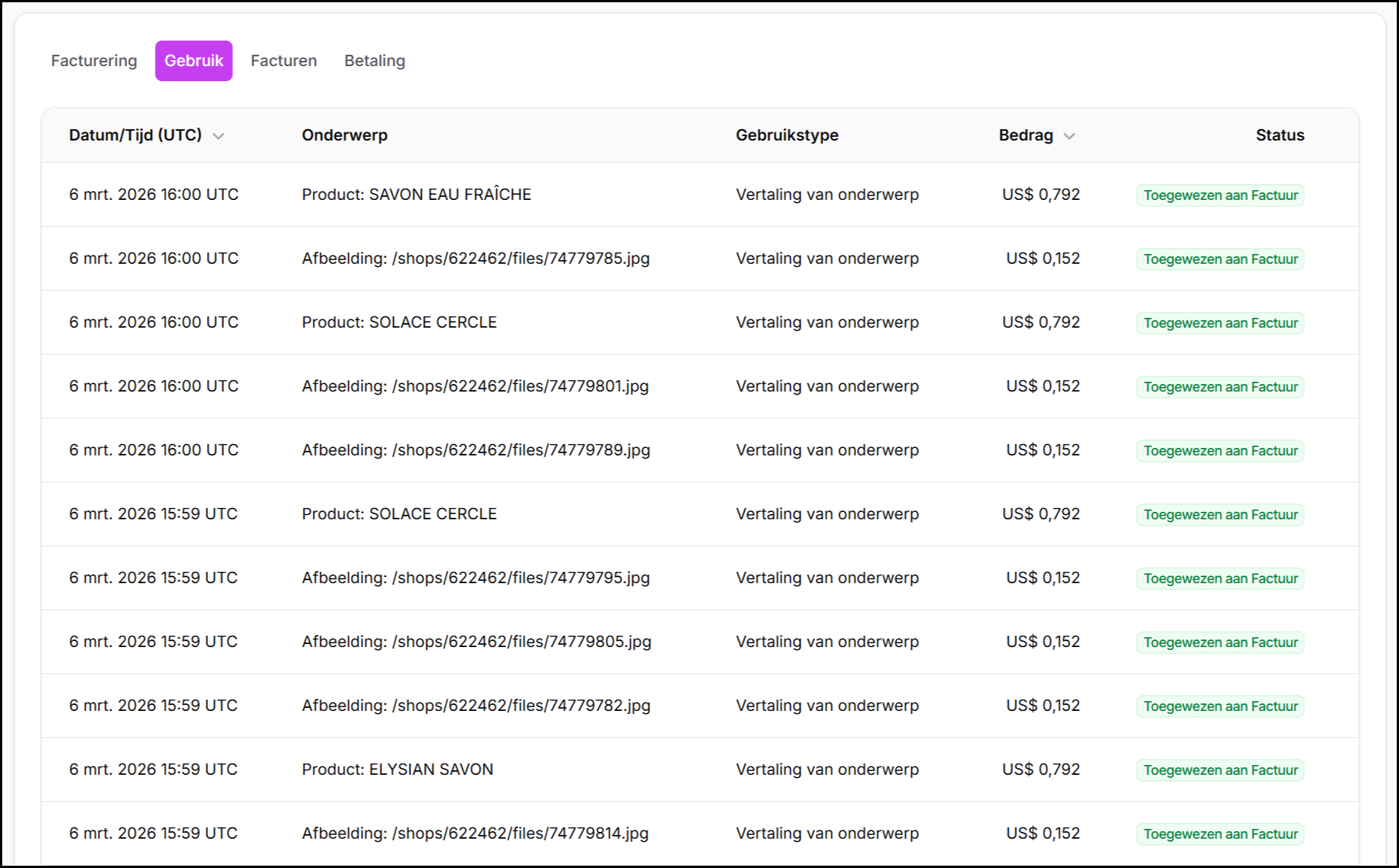Select image entry 74779789.jpg
The height and width of the screenshot is (868, 1399).
point(475,450)
